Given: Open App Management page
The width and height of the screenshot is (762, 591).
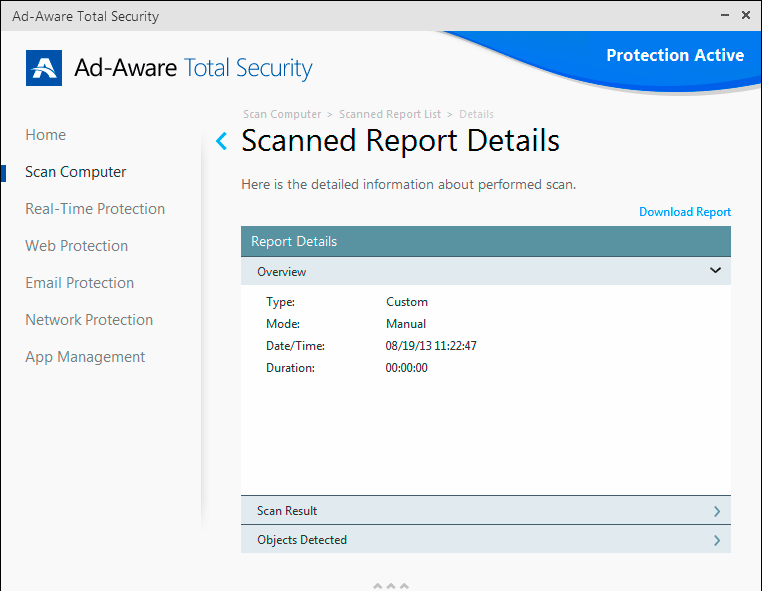Looking at the screenshot, I should [x=85, y=357].
